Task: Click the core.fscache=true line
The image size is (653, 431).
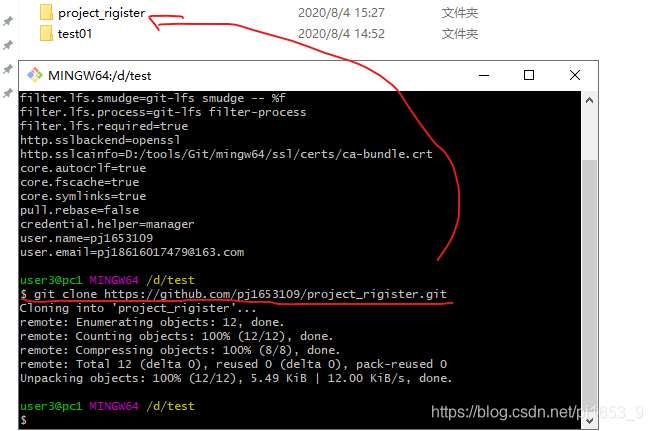Action: click(80, 182)
